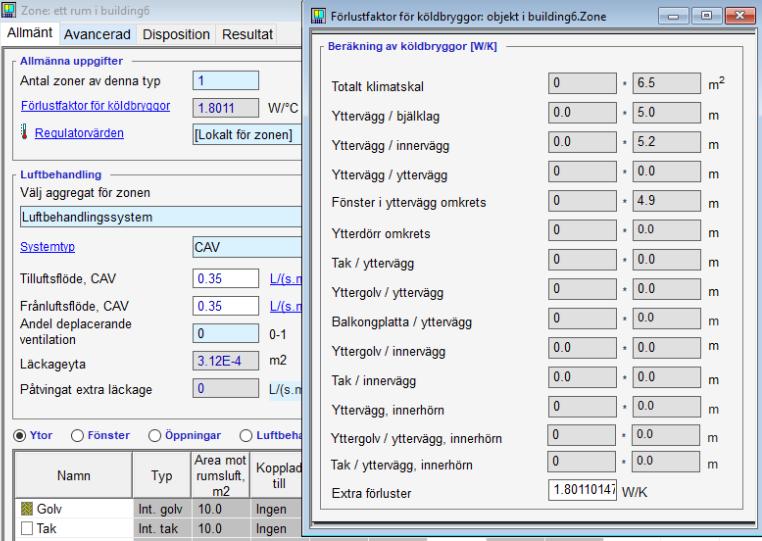This screenshot has width=762, height=541.
Task: Open the Luftbehandlingssystem aggregate dropdown
Action: 160,217
